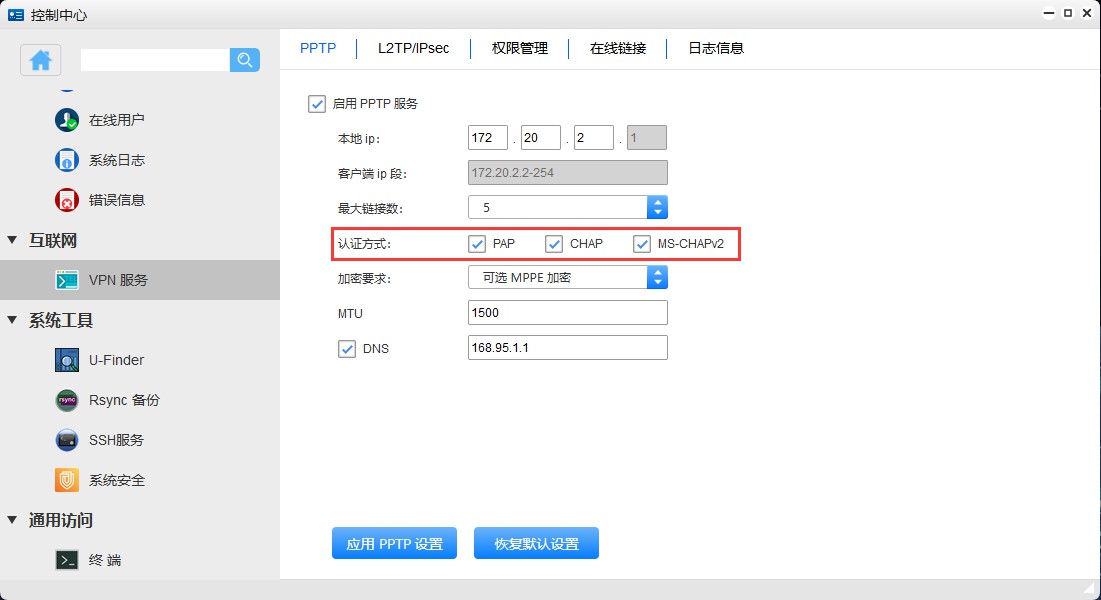Disable the PAP authentication checkbox
This screenshot has width=1101, height=600.
tap(477, 243)
